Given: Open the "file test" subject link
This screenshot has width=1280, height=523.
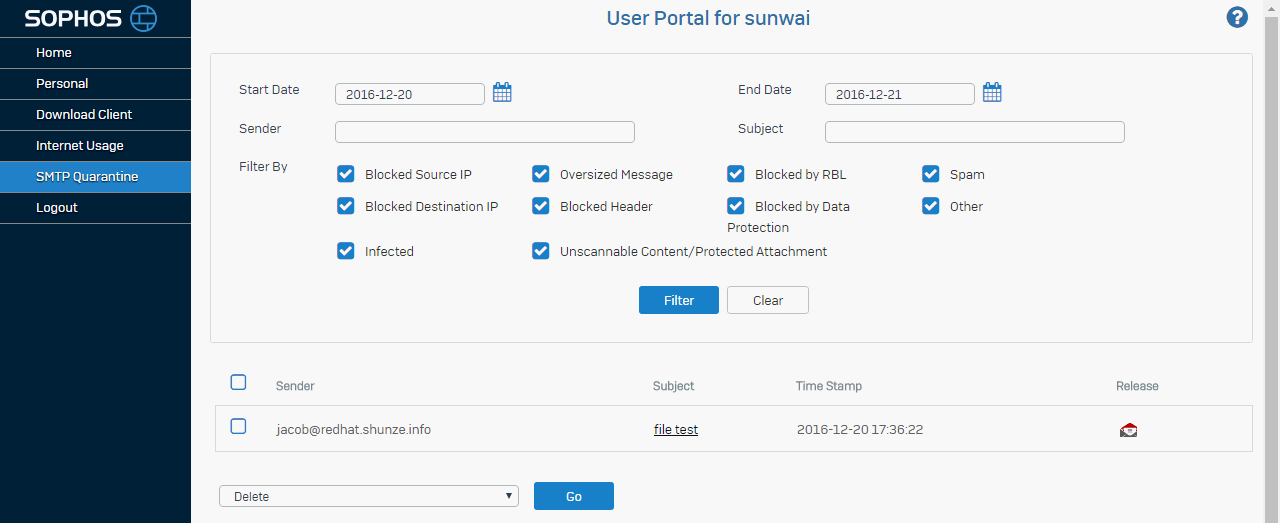Looking at the screenshot, I should pos(676,430).
